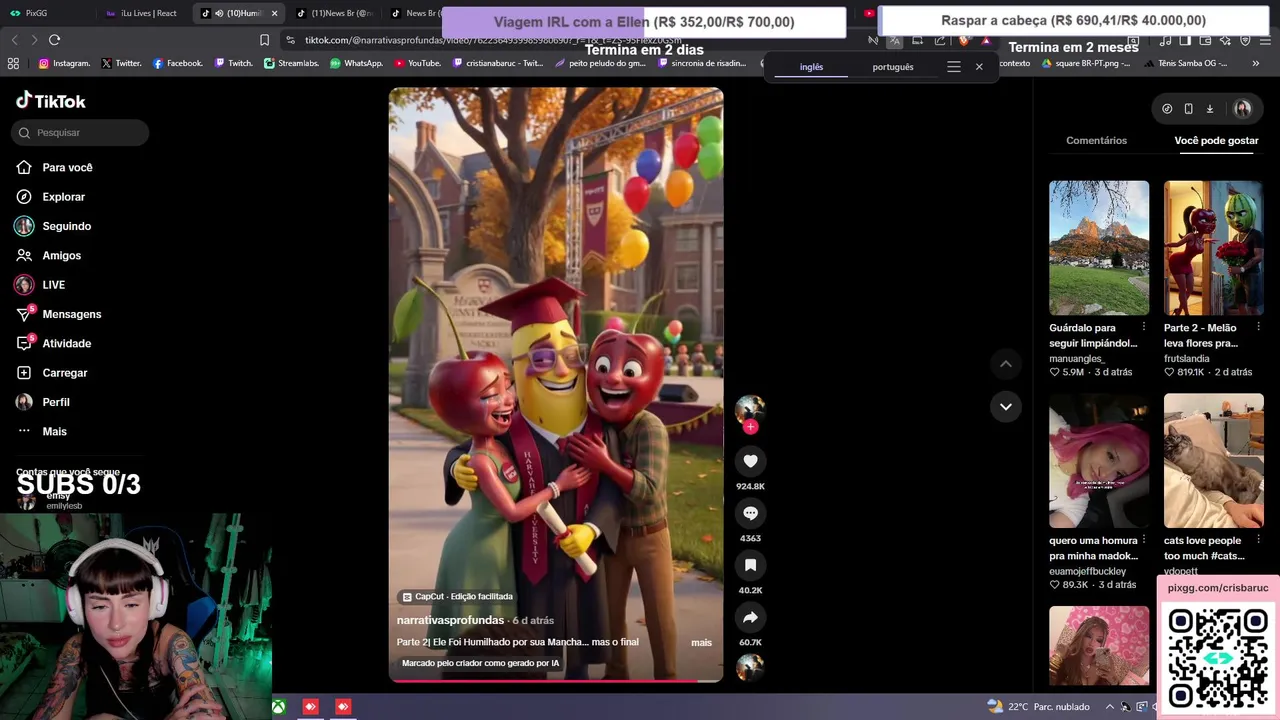1280x720 pixels.
Task: Select inglês in translate popup
Action: tap(811, 67)
